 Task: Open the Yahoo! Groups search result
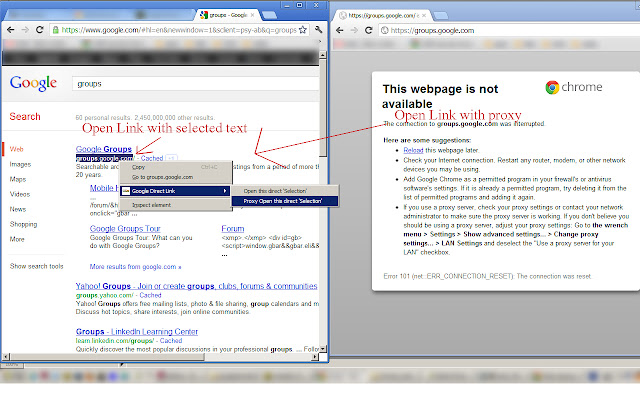point(196,286)
